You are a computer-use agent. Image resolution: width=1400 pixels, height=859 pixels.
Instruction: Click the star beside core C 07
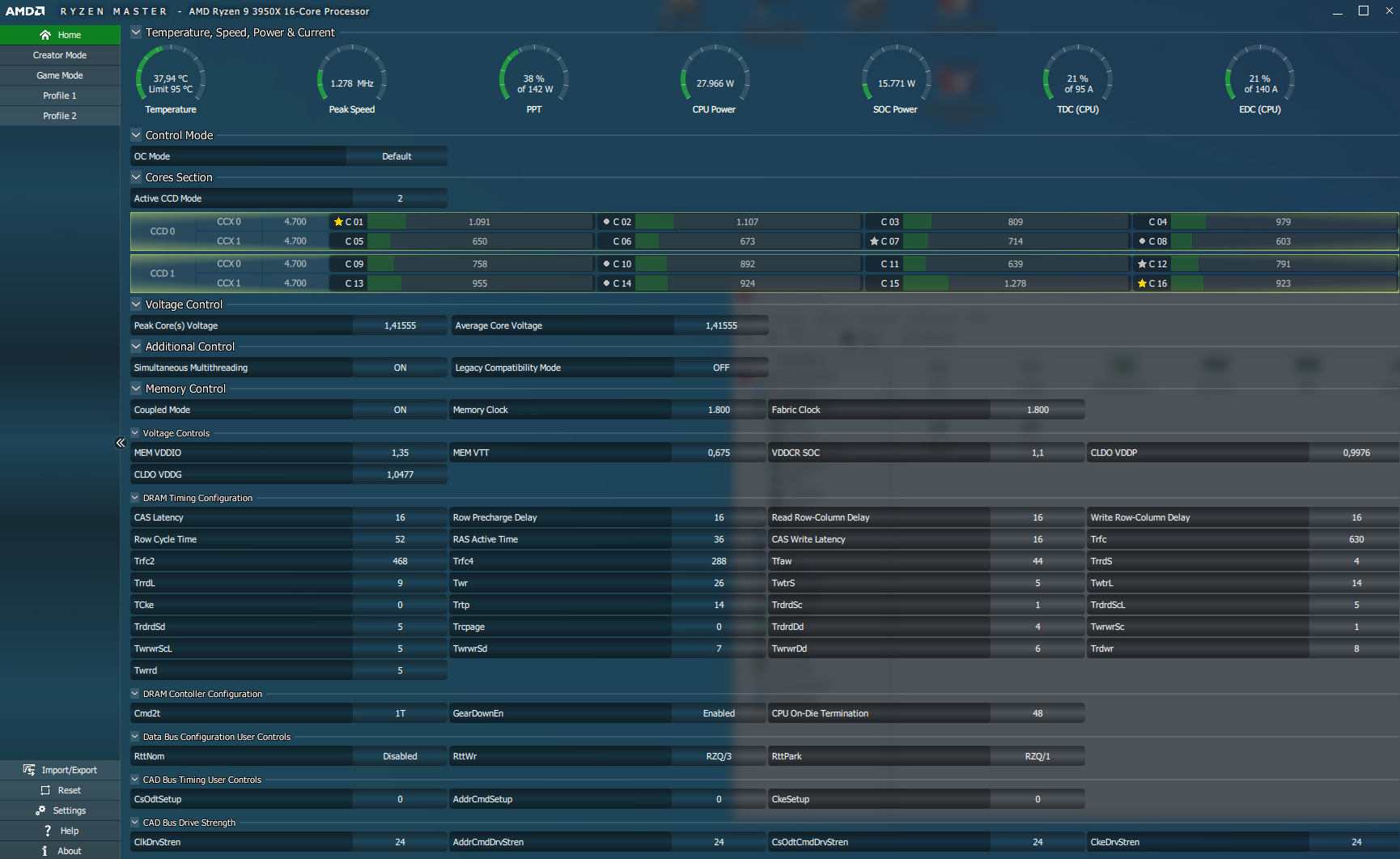(x=874, y=241)
